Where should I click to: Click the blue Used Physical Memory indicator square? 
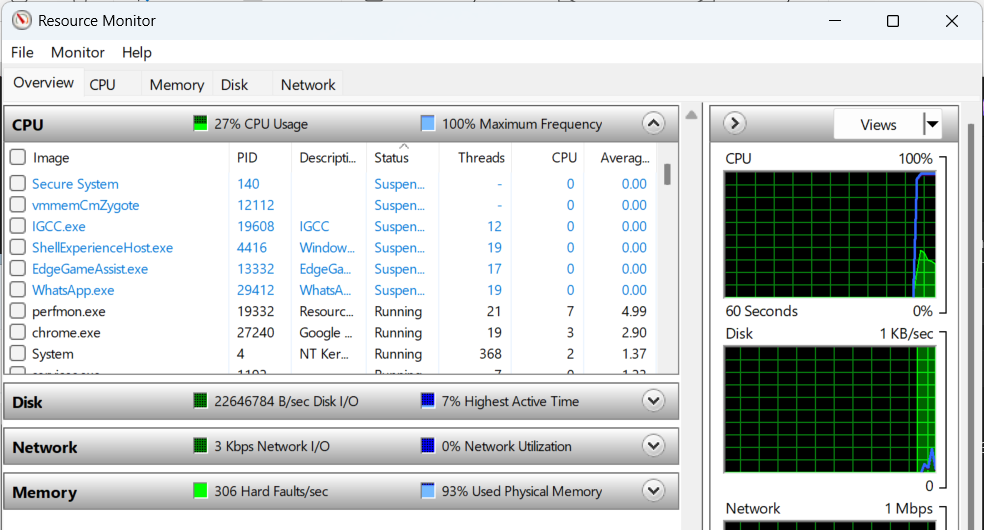[427, 490]
